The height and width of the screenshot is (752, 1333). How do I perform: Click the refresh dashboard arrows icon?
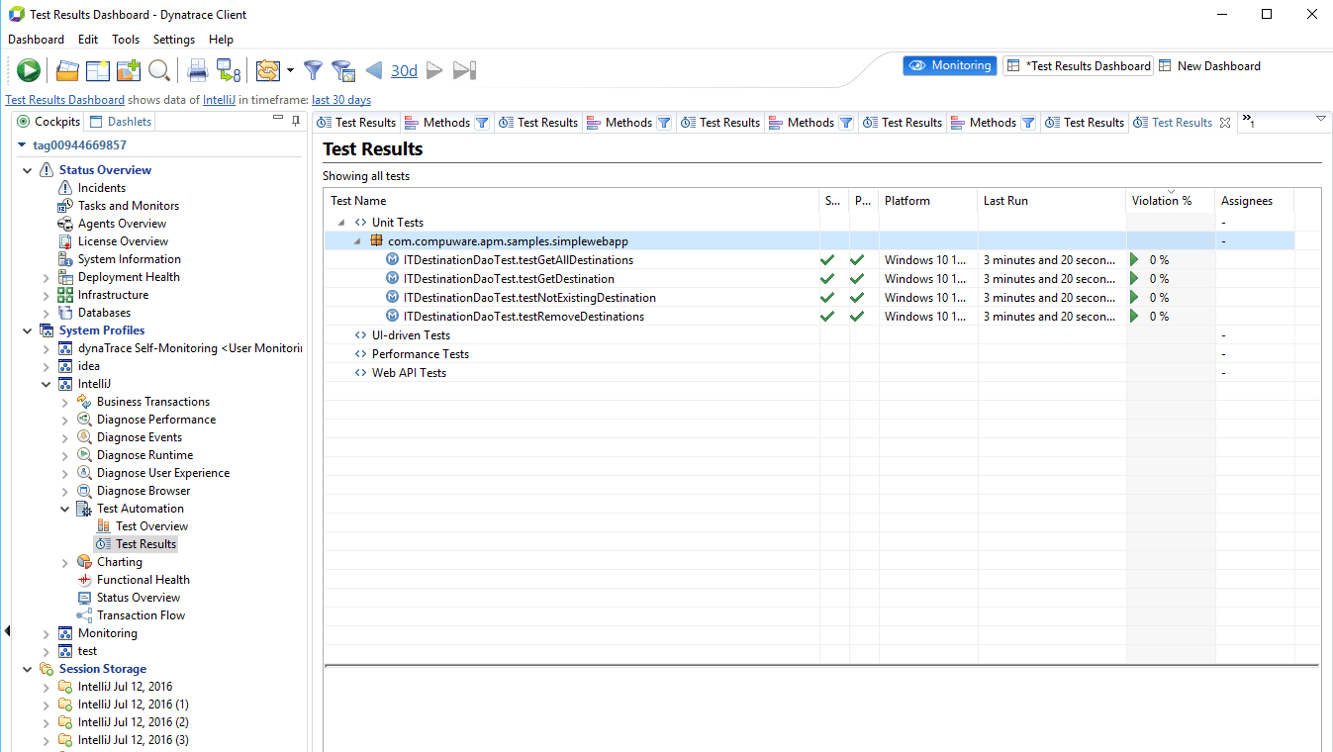pos(267,70)
